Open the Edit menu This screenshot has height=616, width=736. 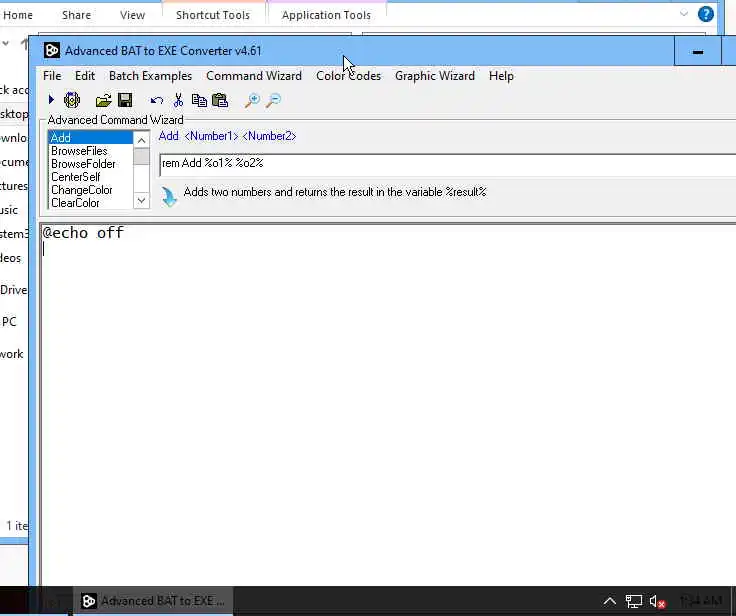click(85, 76)
